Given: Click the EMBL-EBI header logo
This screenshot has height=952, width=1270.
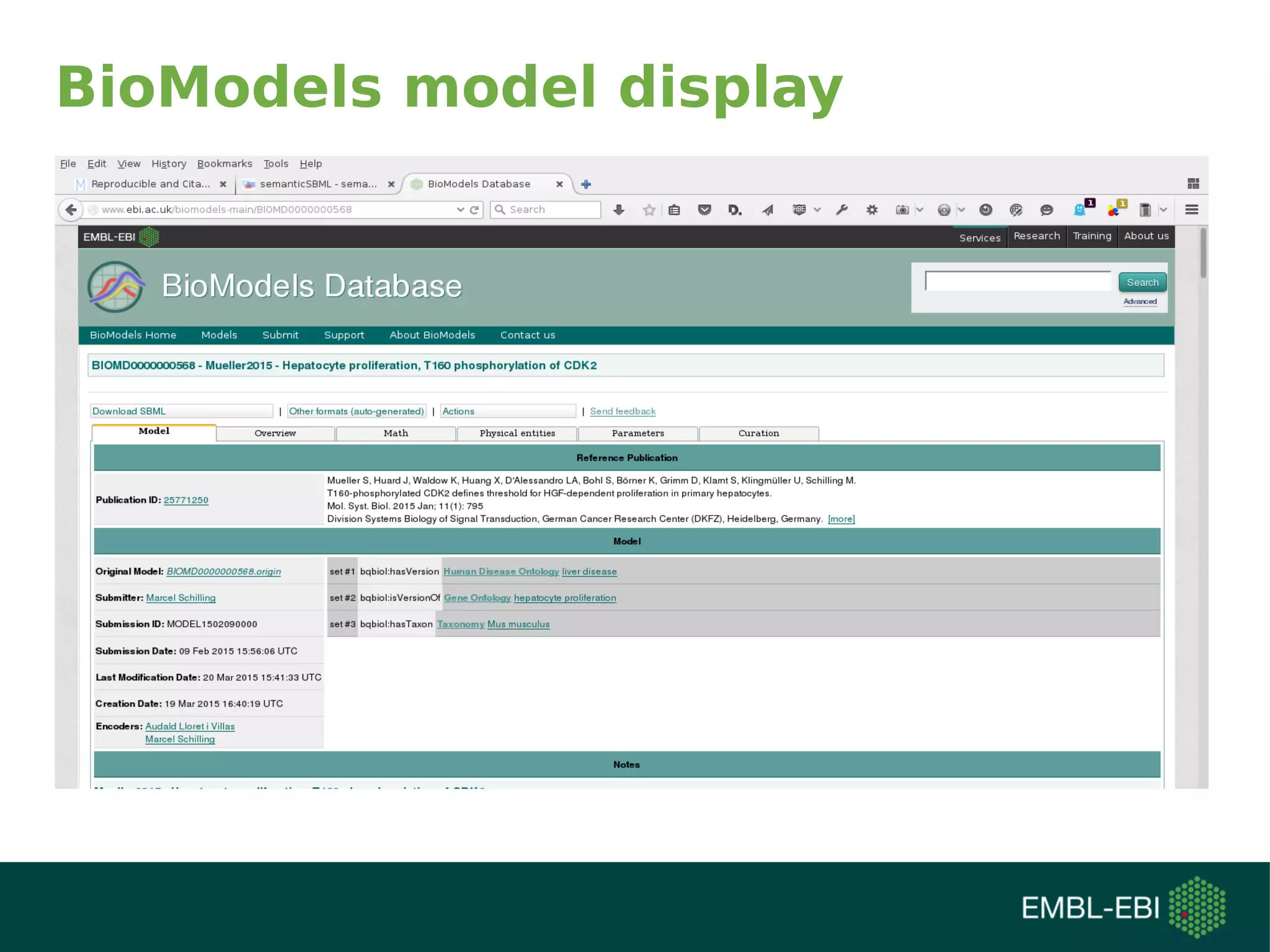Looking at the screenshot, I should (121, 237).
